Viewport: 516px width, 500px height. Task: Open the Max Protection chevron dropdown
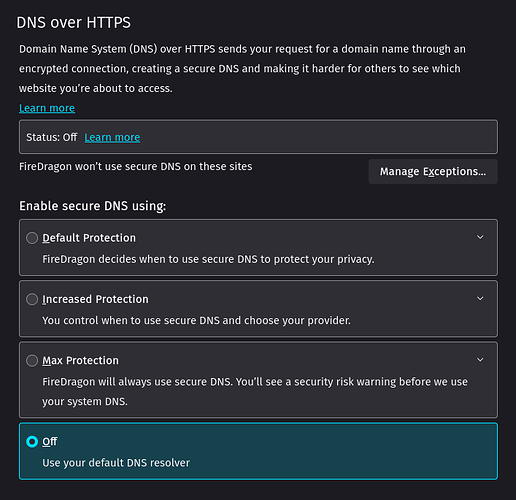pos(480,360)
